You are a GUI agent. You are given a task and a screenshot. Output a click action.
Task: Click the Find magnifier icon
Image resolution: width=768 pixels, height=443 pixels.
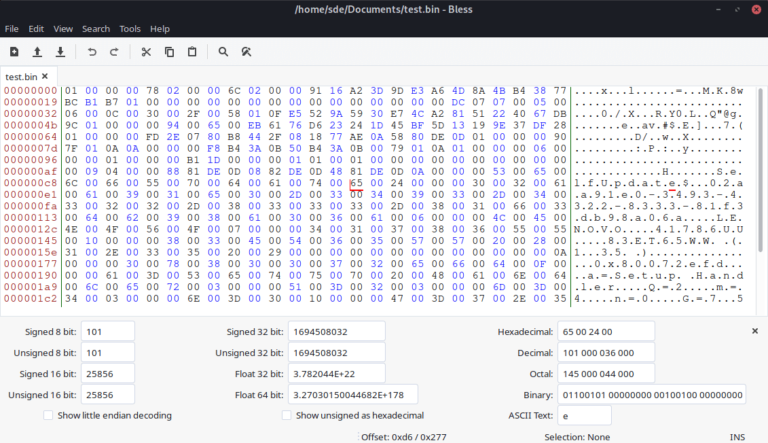pos(223,51)
